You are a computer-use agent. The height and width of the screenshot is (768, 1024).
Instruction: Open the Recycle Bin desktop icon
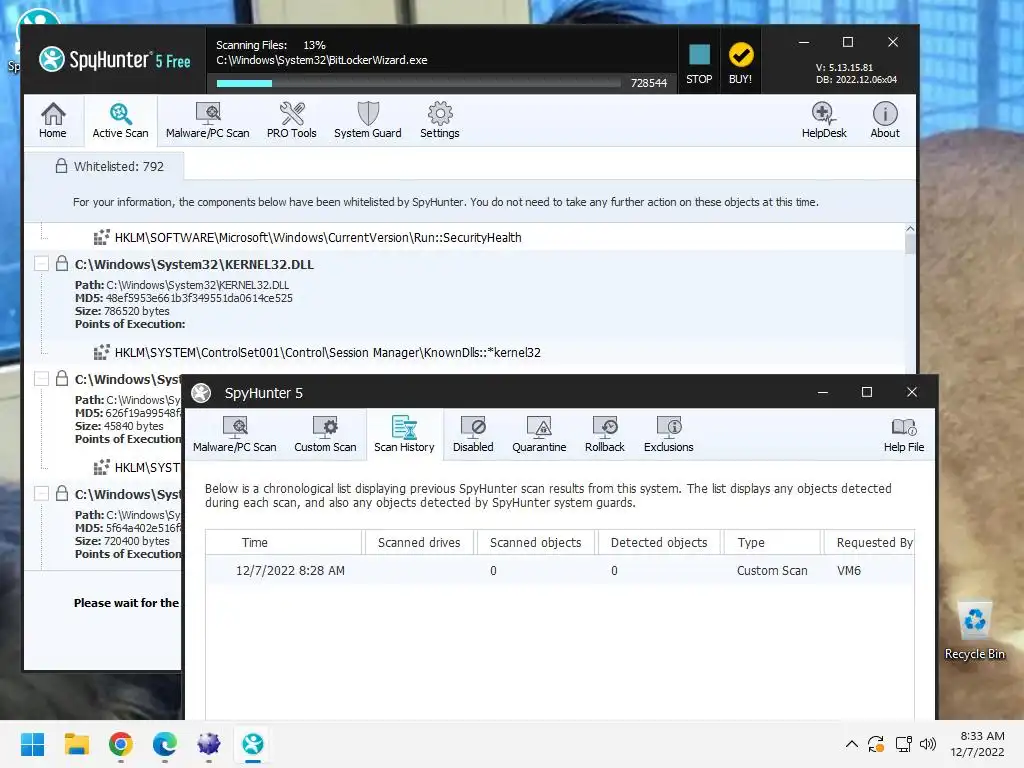tap(974, 631)
